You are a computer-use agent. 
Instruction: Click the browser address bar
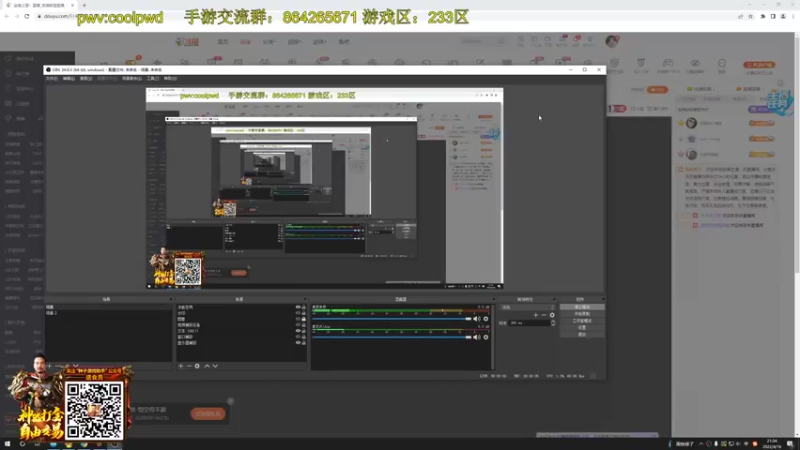point(388,16)
